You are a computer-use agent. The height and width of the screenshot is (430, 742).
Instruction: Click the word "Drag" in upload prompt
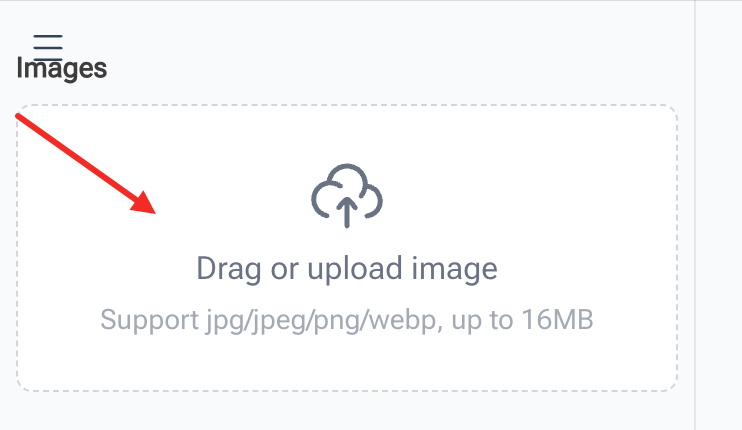(x=229, y=270)
